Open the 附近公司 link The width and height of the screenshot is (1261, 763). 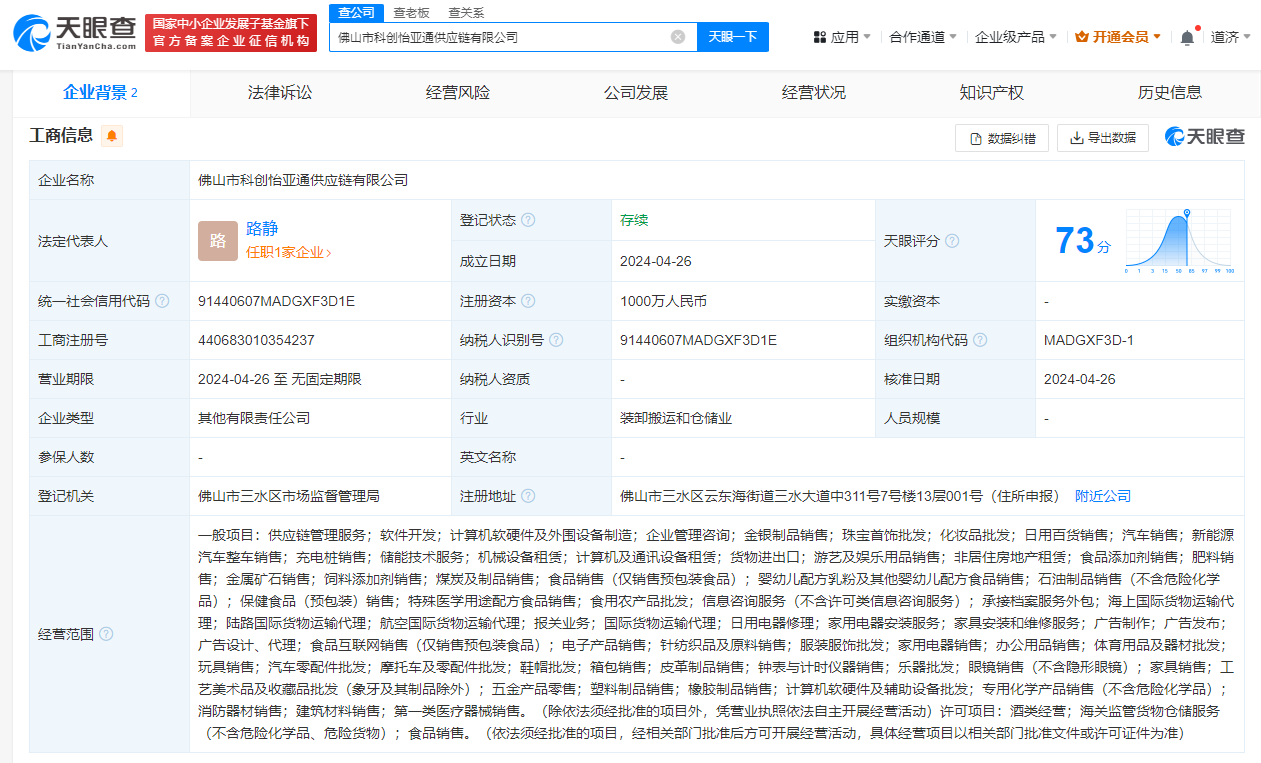1102,494
